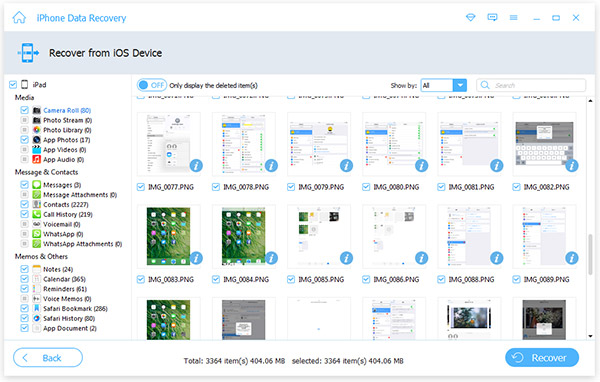The width and height of the screenshot is (600, 382).
Task: Open the feedback chat icon
Action: tap(492, 18)
